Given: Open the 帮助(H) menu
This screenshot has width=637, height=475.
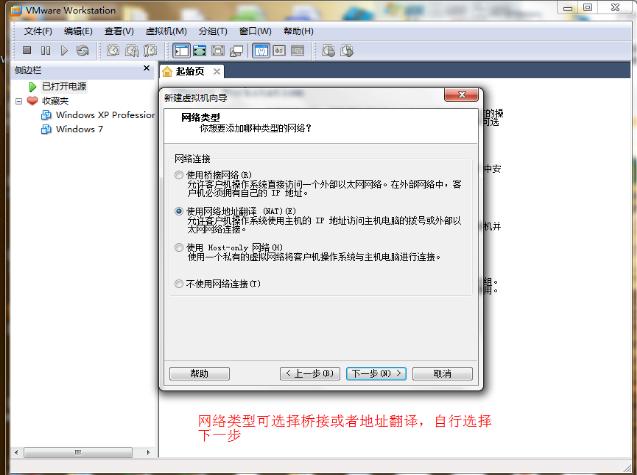Looking at the screenshot, I should pos(298,31).
